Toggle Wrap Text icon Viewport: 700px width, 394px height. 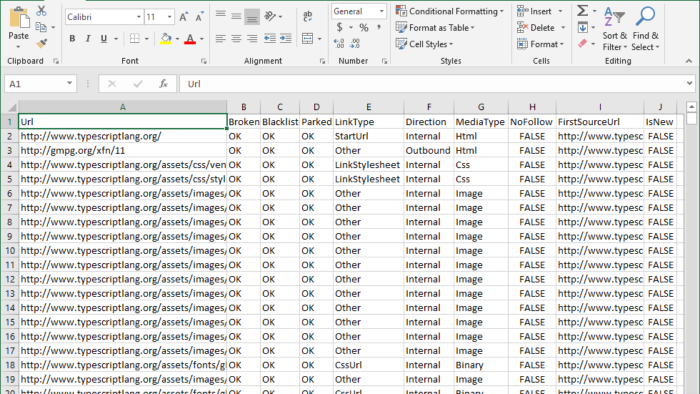click(308, 17)
